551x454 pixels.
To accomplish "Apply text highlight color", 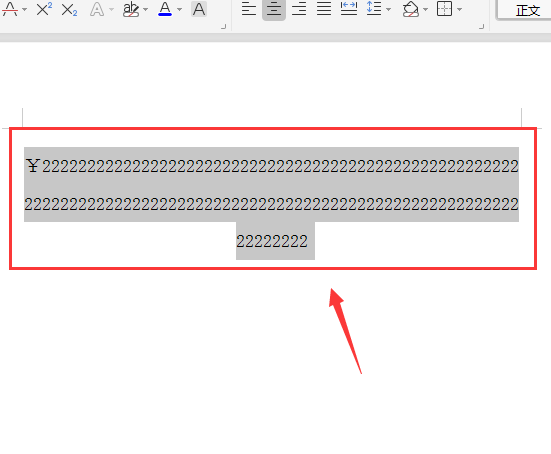I will point(131,9).
